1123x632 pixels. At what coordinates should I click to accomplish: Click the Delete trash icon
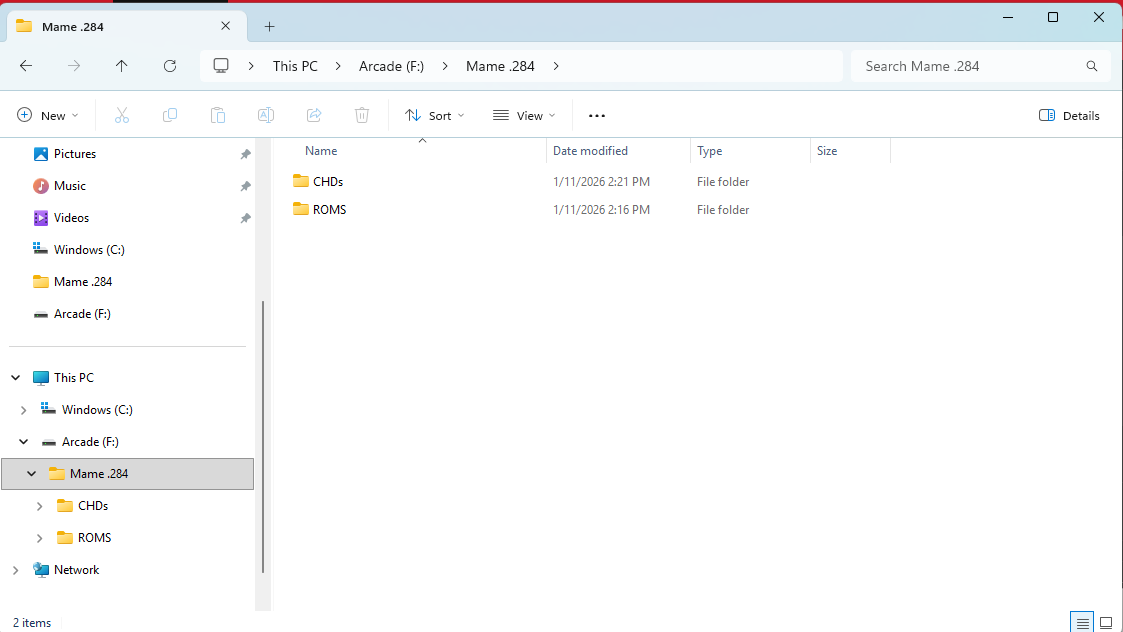(362, 116)
